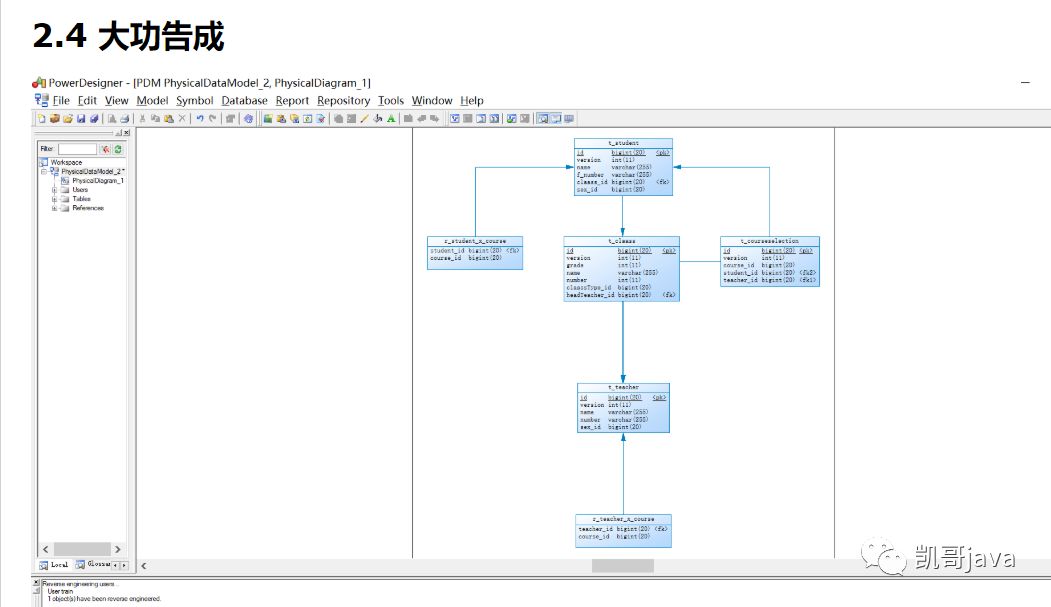
Task: Select the r_student_x_course table
Action: 475,253
